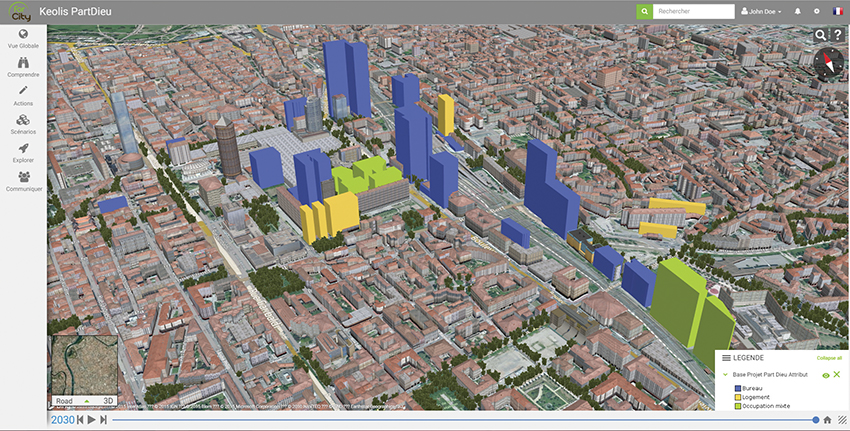Click the green Occupation mixte swatch
Viewport: 850px width, 431px height.
(738, 406)
